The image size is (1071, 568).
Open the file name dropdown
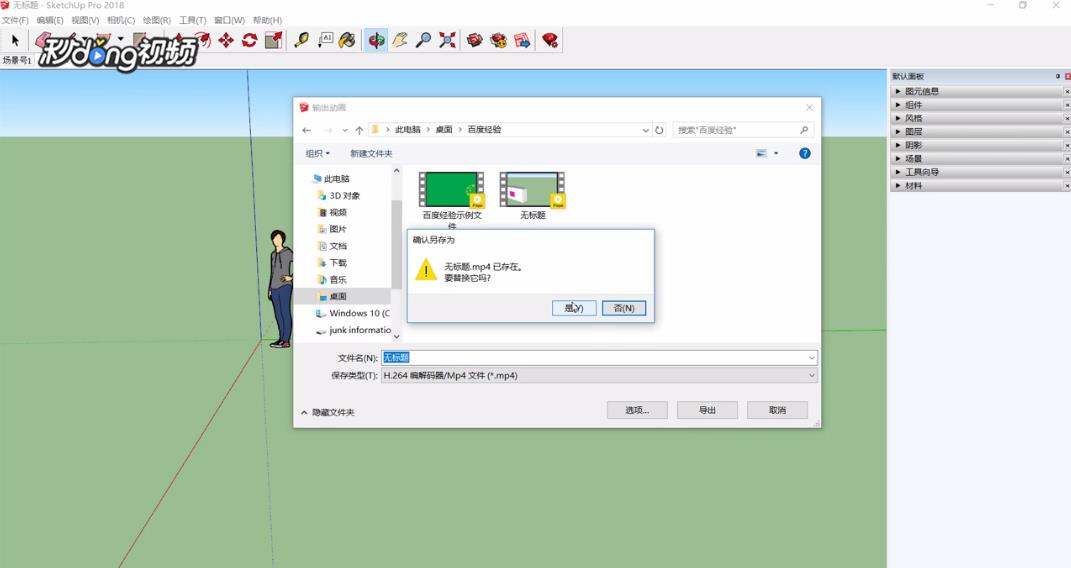click(x=811, y=358)
